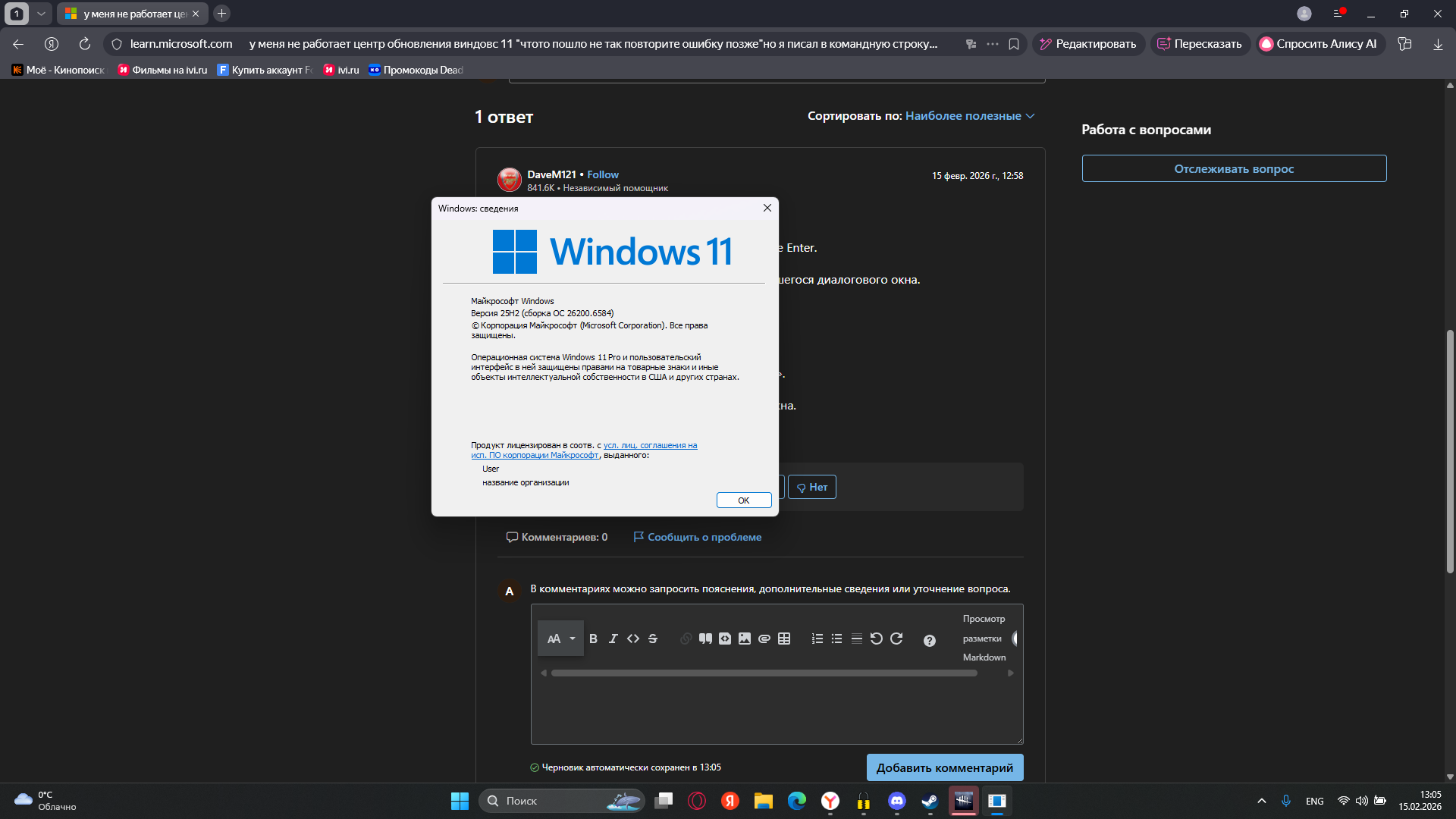The width and height of the screenshot is (1456, 819).
Task: Open the editor help question-mark icon
Action: (929, 640)
